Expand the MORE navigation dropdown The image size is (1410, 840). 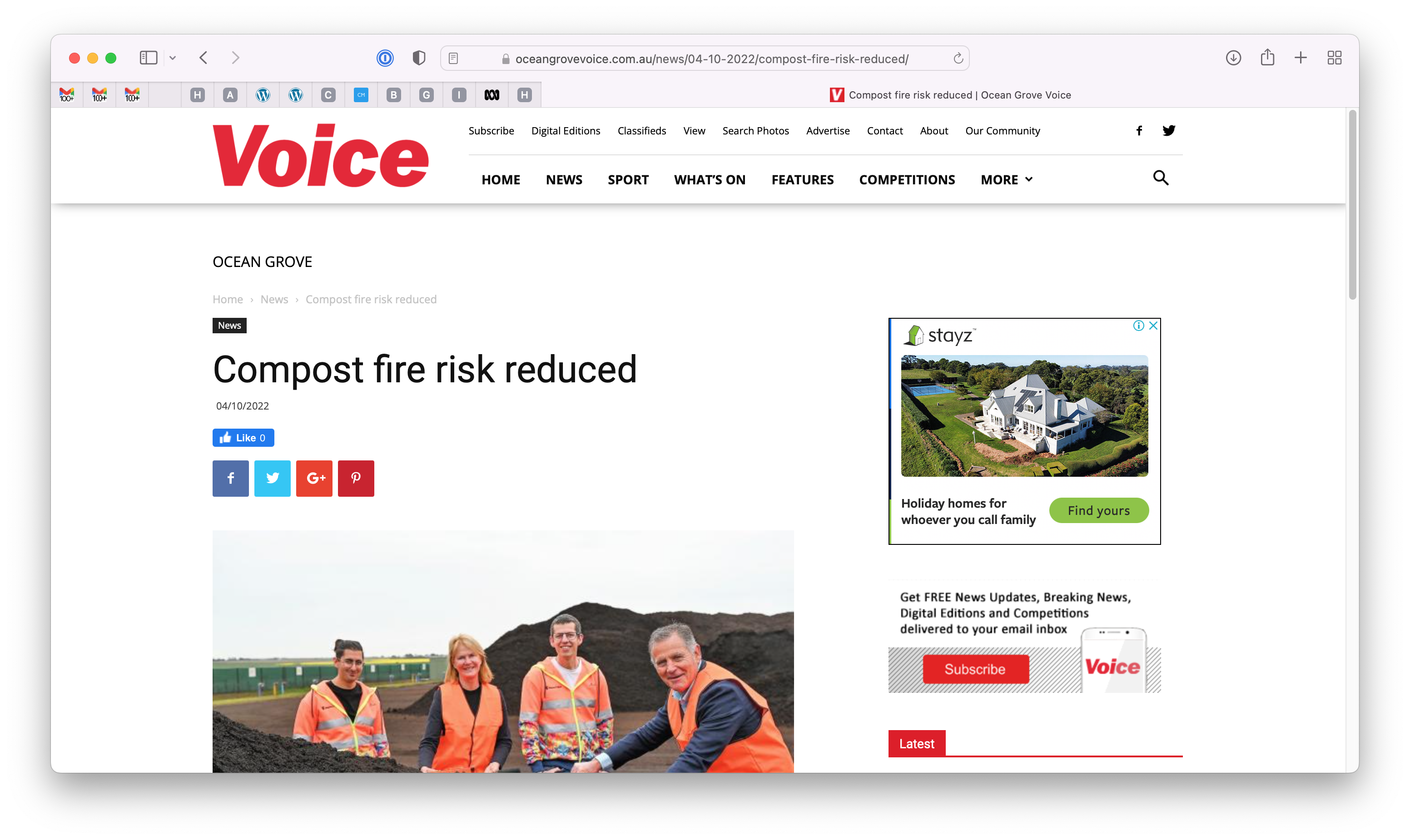coord(1006,180)
